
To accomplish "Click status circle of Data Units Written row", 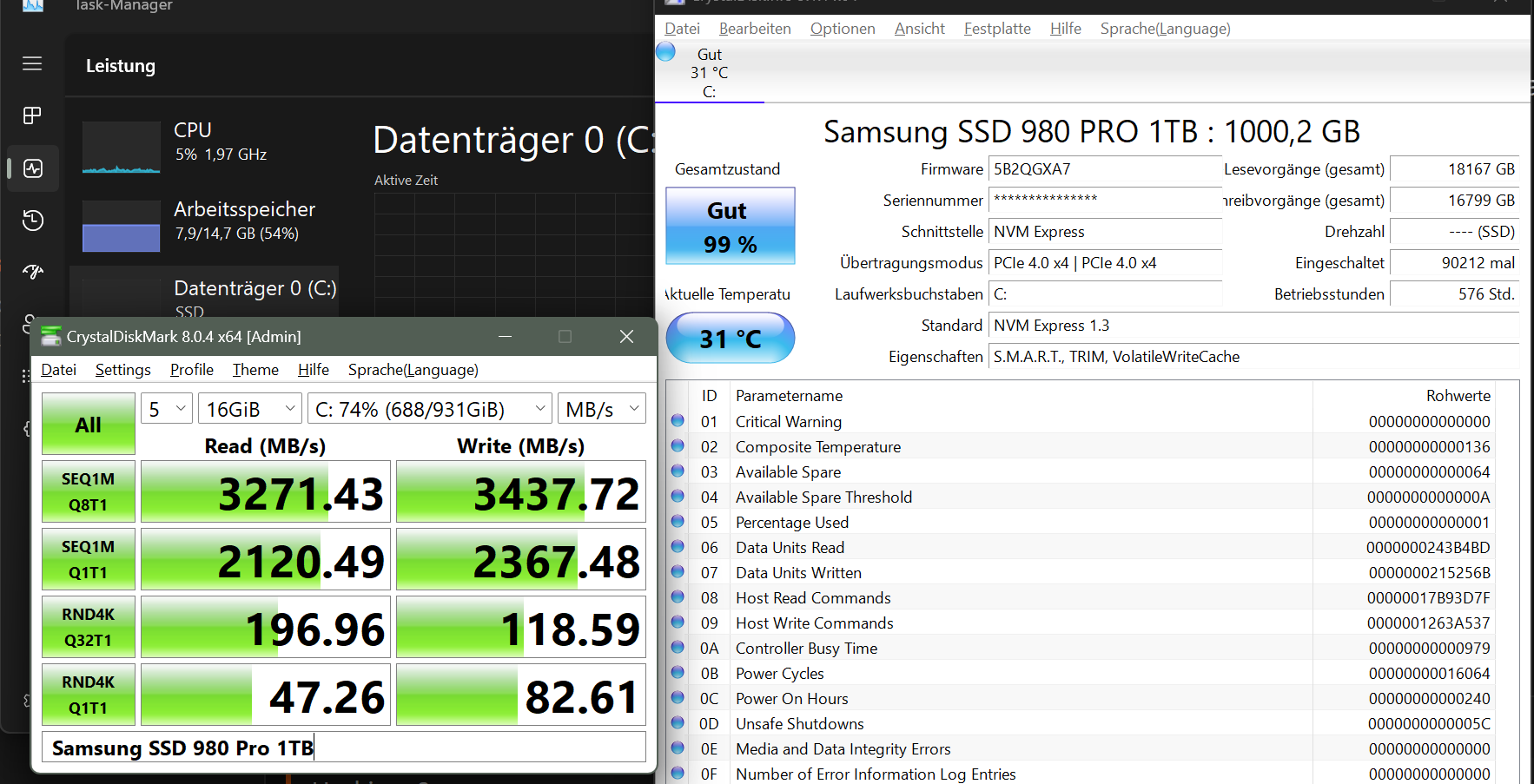I will coord(678,572).
